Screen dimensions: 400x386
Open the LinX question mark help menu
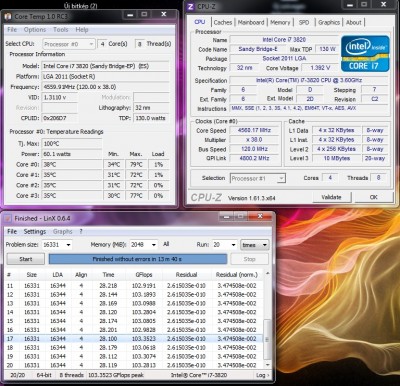pyautogui.click(x=81, y=231)
